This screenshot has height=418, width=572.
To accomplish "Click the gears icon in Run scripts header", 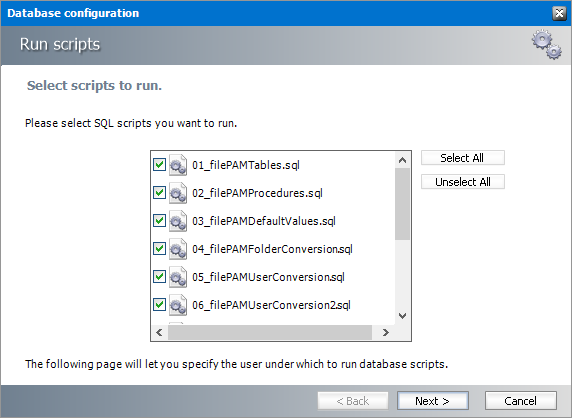I will point(546,45).
